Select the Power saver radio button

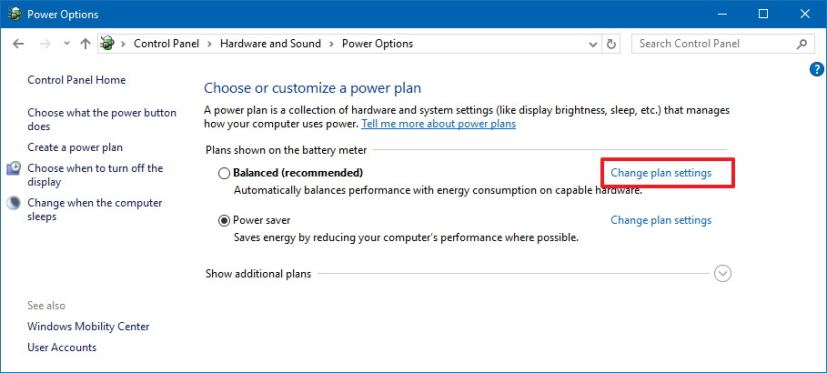pos(224,221)
